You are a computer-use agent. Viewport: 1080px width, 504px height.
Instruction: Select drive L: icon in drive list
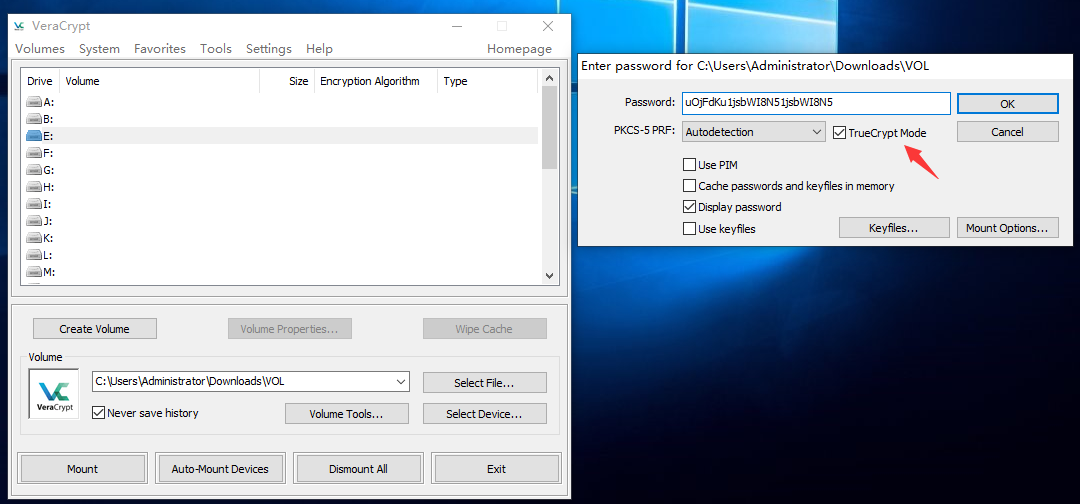click(34, 255)
